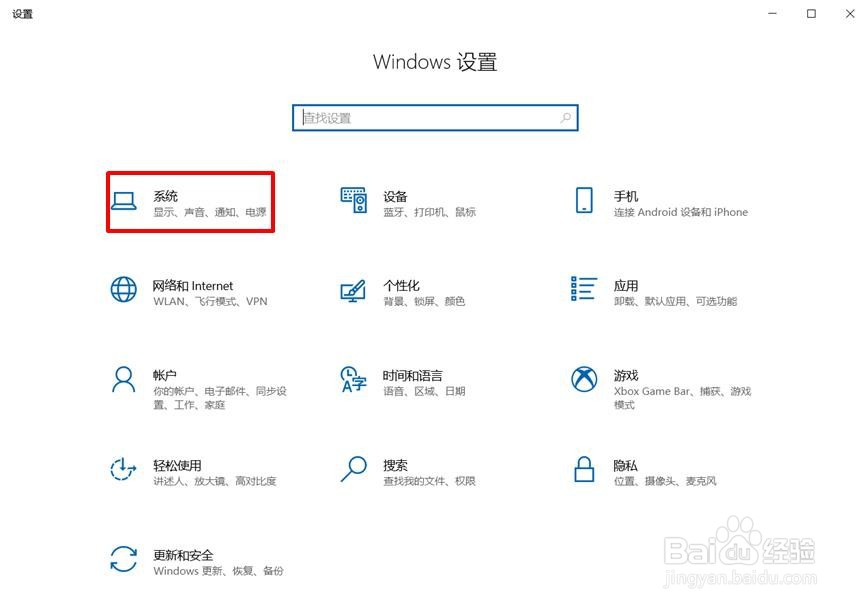Click the text 背景、锁屏、颜色
Viewport: 866px width, 608px height.
(424, 302)
